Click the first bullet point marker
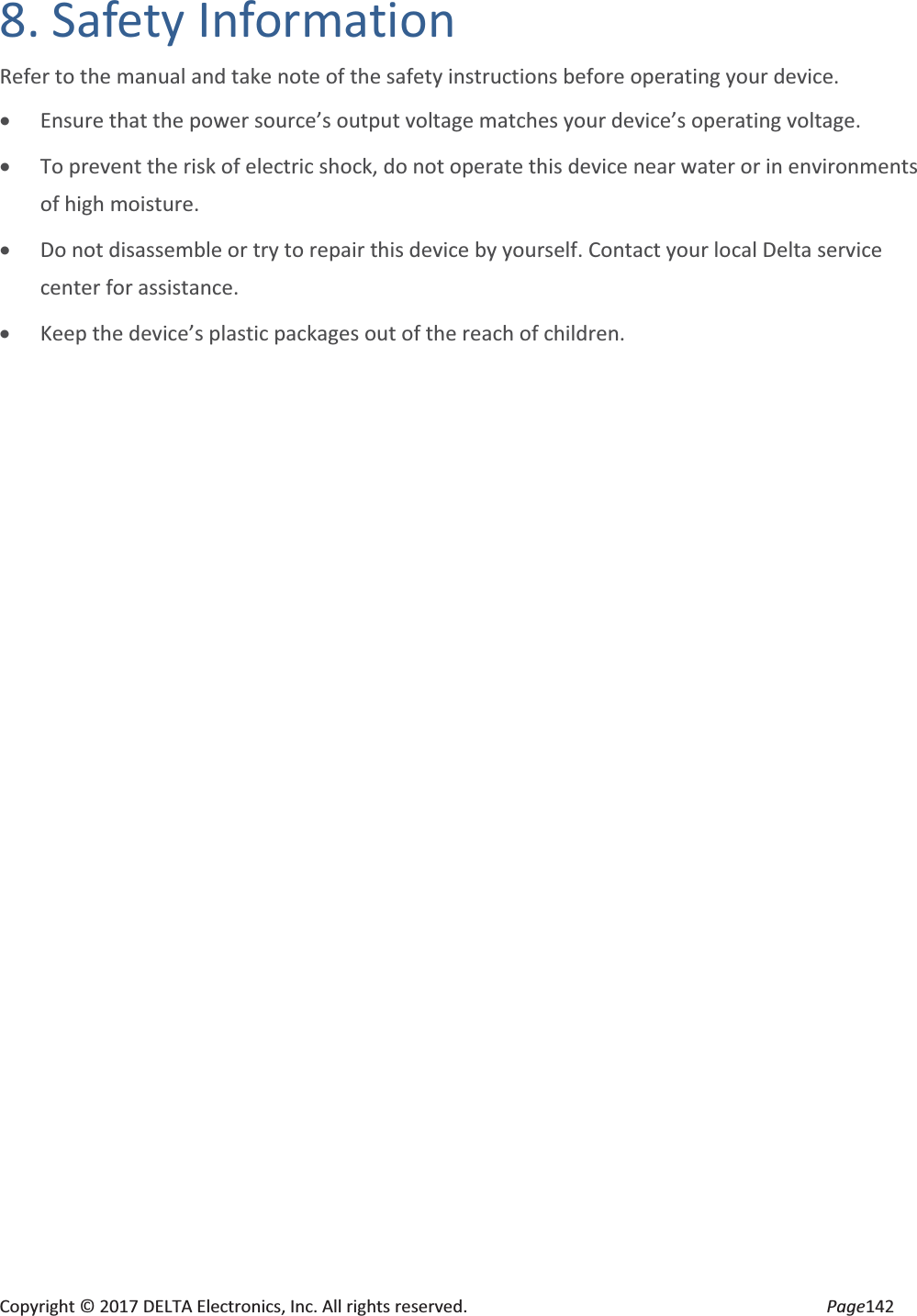917x1316 pixels. (7, 122)
